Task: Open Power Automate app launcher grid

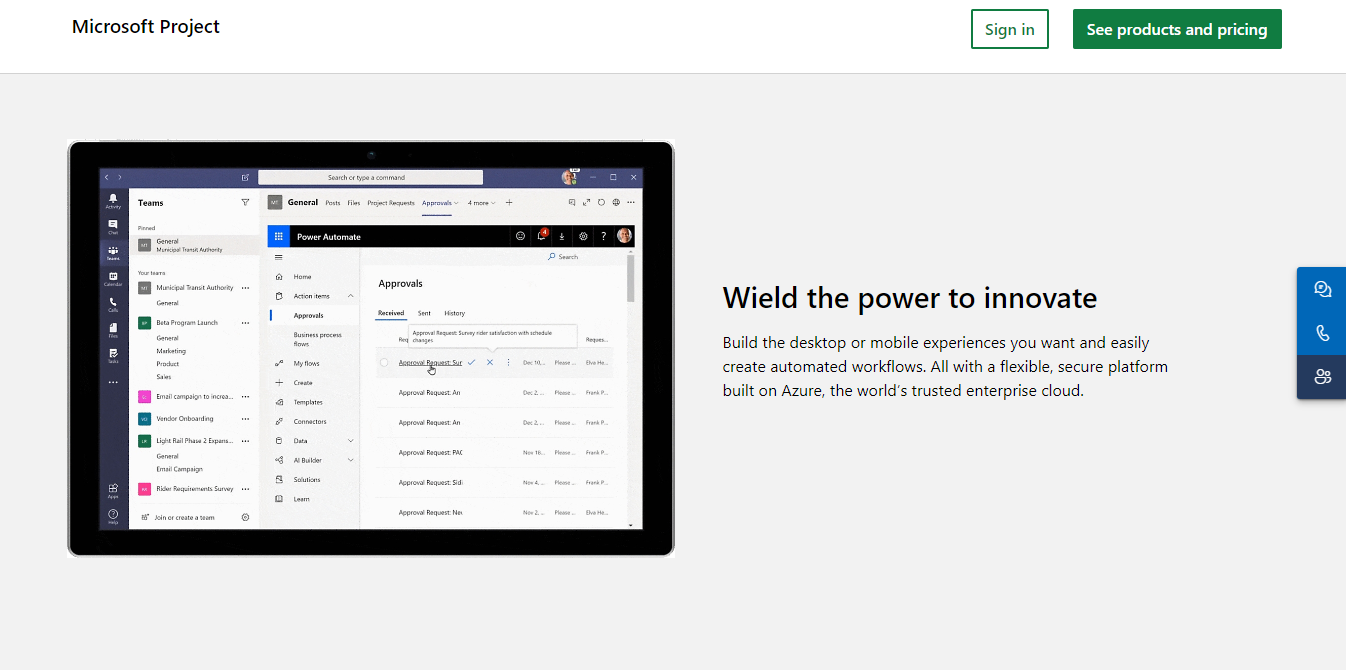Action: [x=279, y=236]
